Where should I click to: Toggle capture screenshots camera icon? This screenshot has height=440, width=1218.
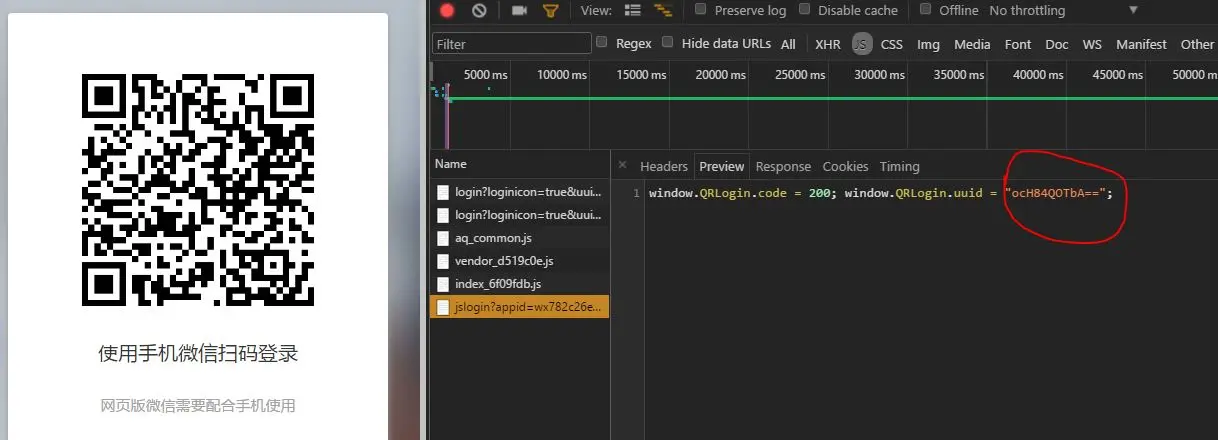point(519,10)
